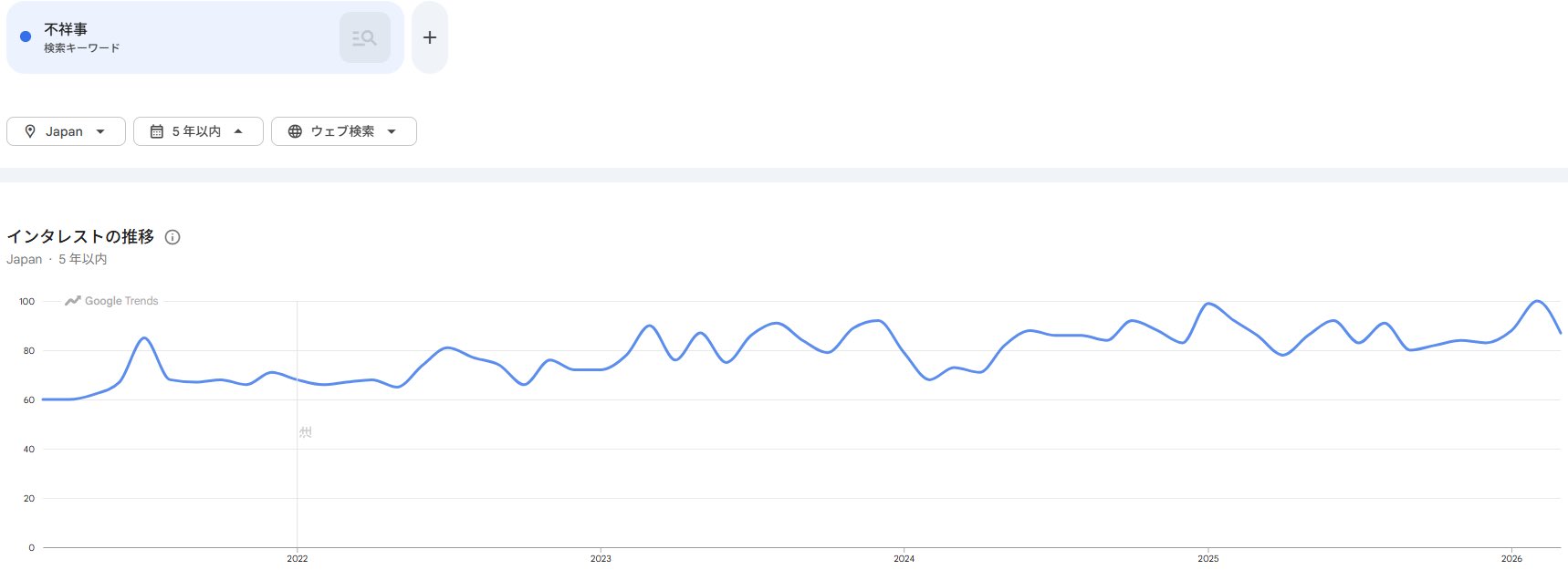Click the globe icon in the ウェブ検索 filter
1568x570 pixels.
(295, 131)
